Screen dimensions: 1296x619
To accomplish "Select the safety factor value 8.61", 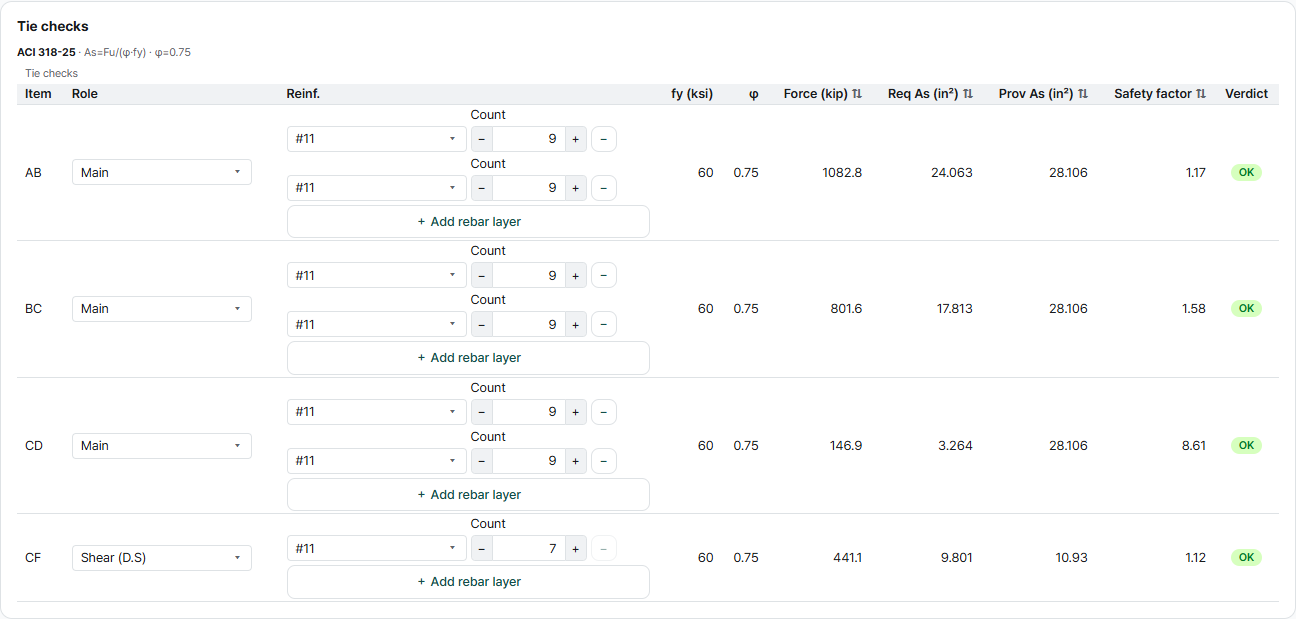I will click(1194, 446).
